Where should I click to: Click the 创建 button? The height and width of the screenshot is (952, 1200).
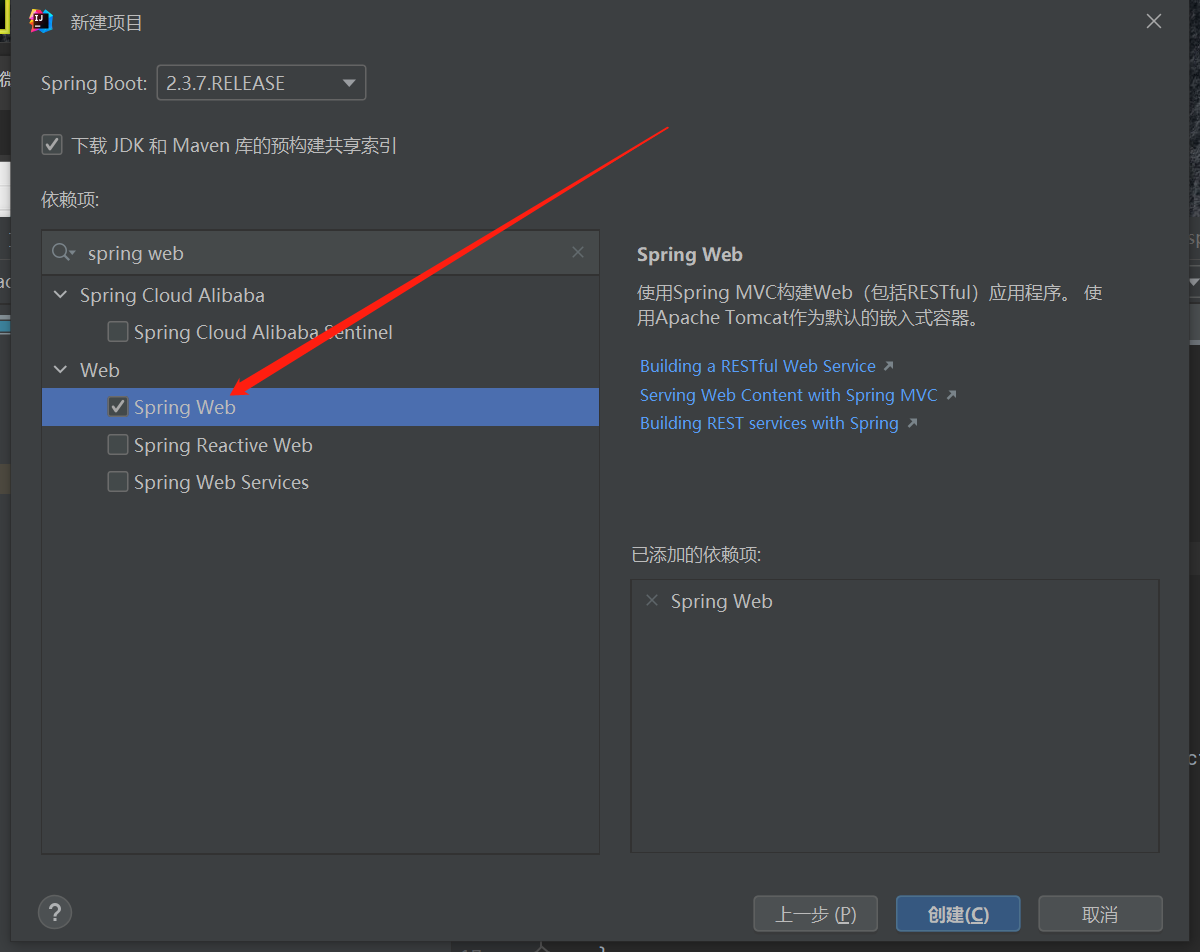point(958,914)
